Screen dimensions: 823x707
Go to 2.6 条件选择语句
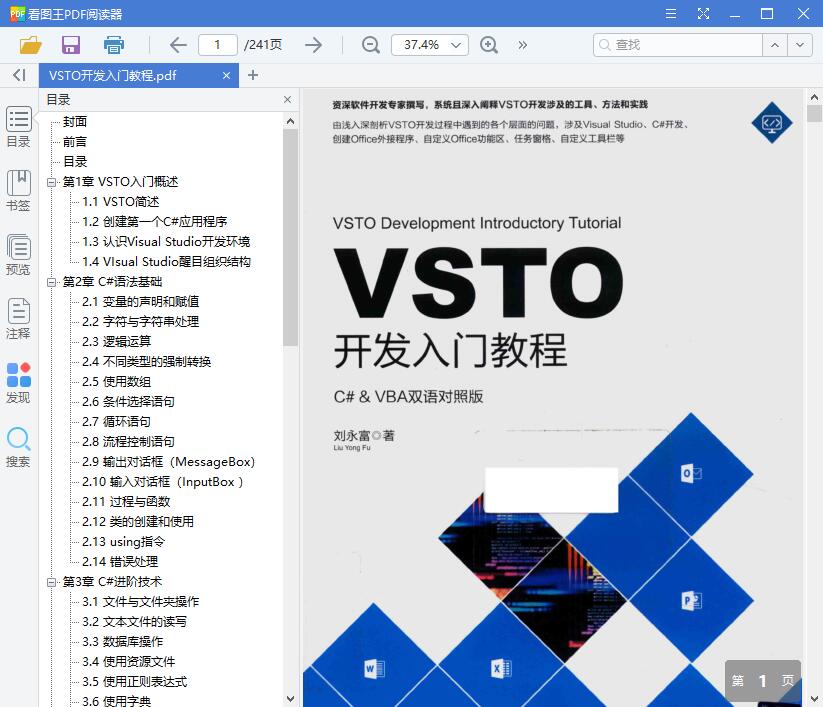[129, 402]
